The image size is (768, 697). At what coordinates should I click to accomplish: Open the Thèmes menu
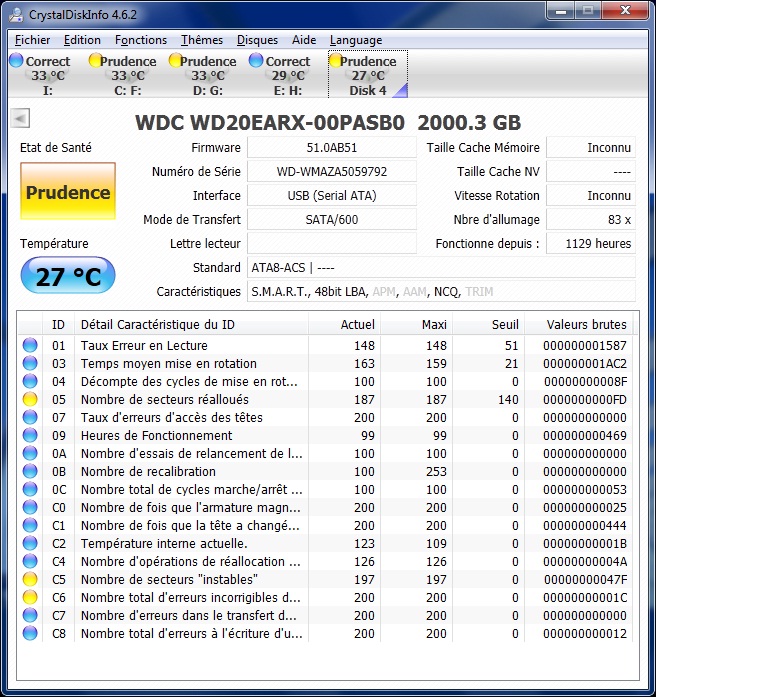click(x=202, y=40)
